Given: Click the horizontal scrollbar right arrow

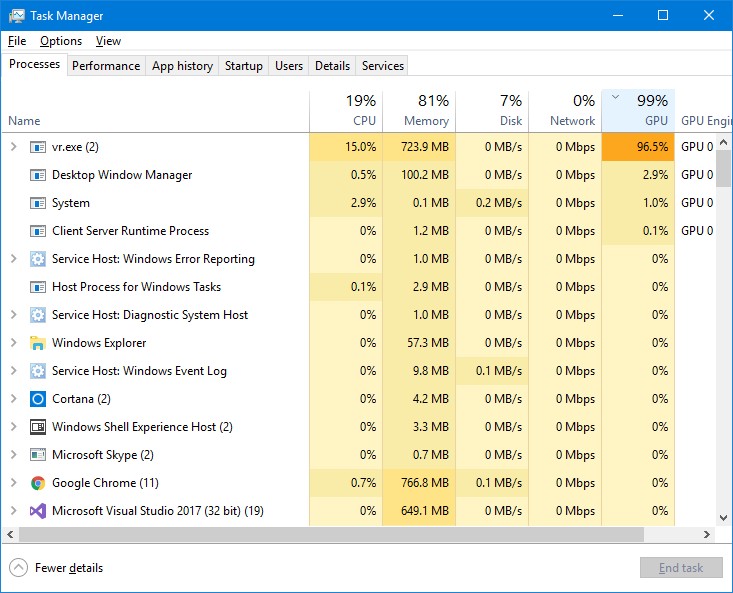Looking at the screenshot, I should click(707, 534).
